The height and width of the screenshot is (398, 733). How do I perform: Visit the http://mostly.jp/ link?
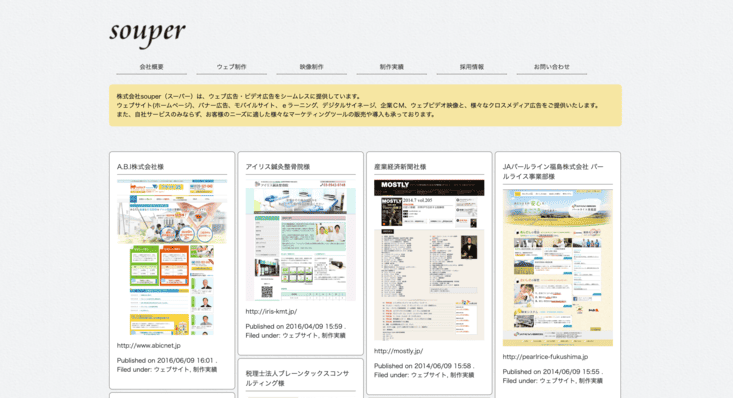(398, 351)
